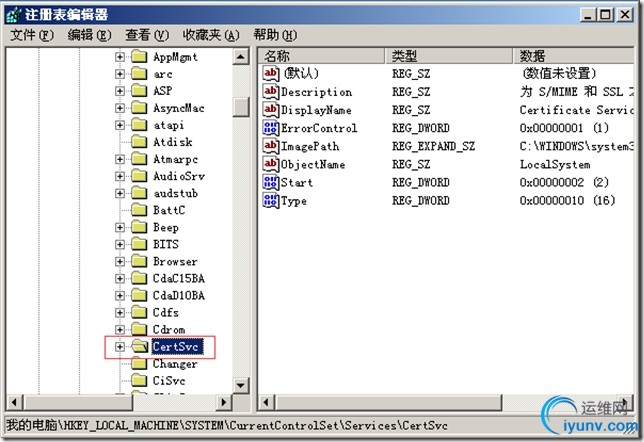Screen dimensions: 644x442
Task: Click the (默认) string value icon
Action: coord(271,74)
